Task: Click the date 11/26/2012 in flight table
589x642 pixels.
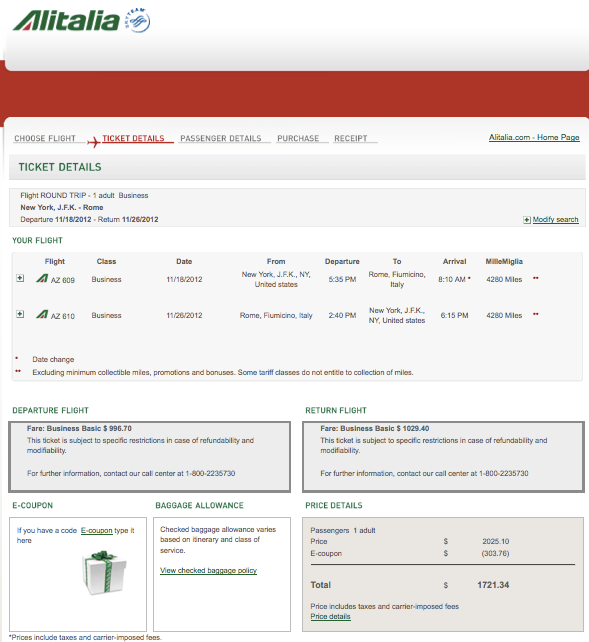Action: click(x=184, y=315)
